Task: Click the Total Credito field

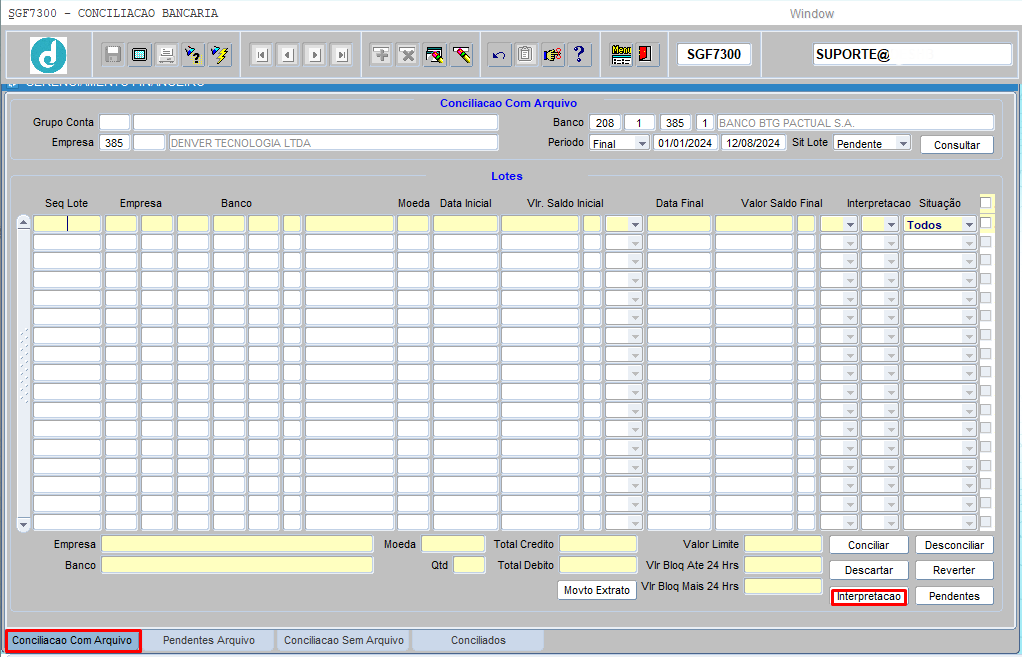Action: tap(598, 544)
